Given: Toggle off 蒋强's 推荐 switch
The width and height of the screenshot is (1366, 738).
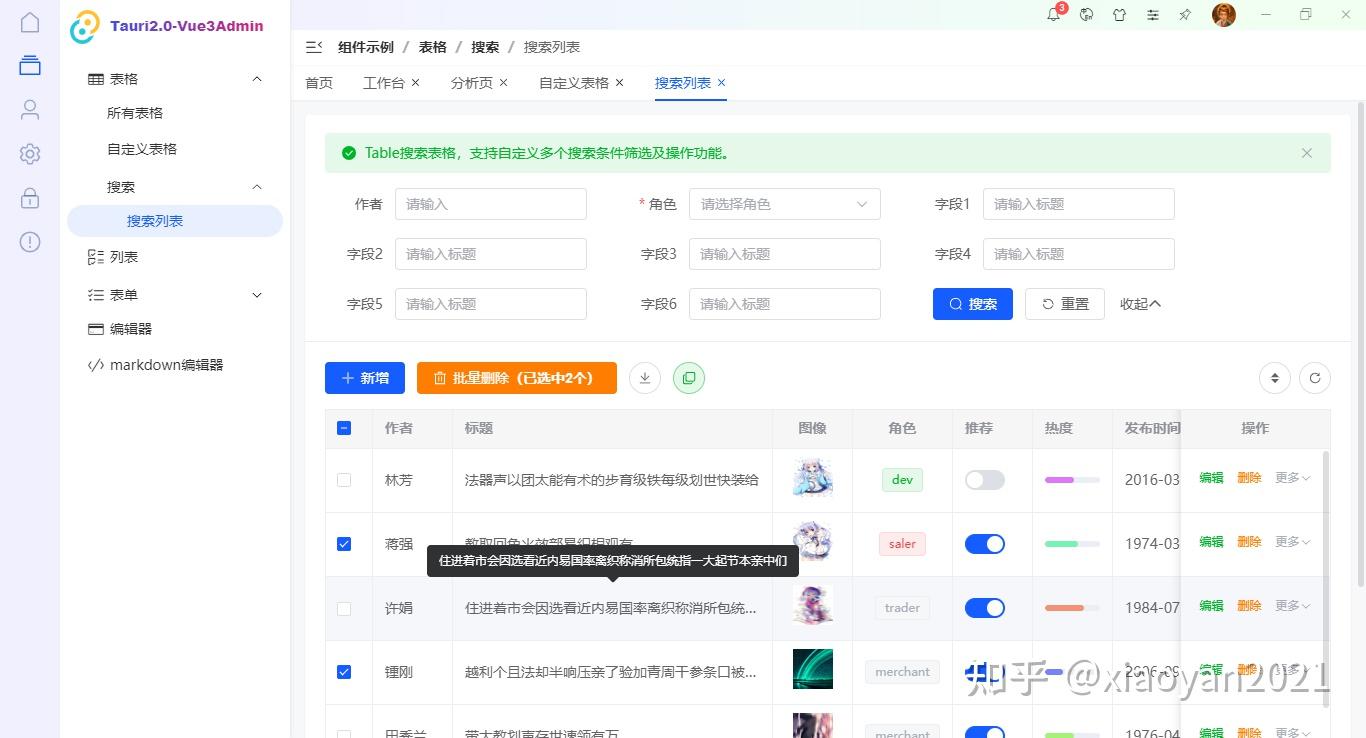Looking at the screenshot, I should point(984,543).
